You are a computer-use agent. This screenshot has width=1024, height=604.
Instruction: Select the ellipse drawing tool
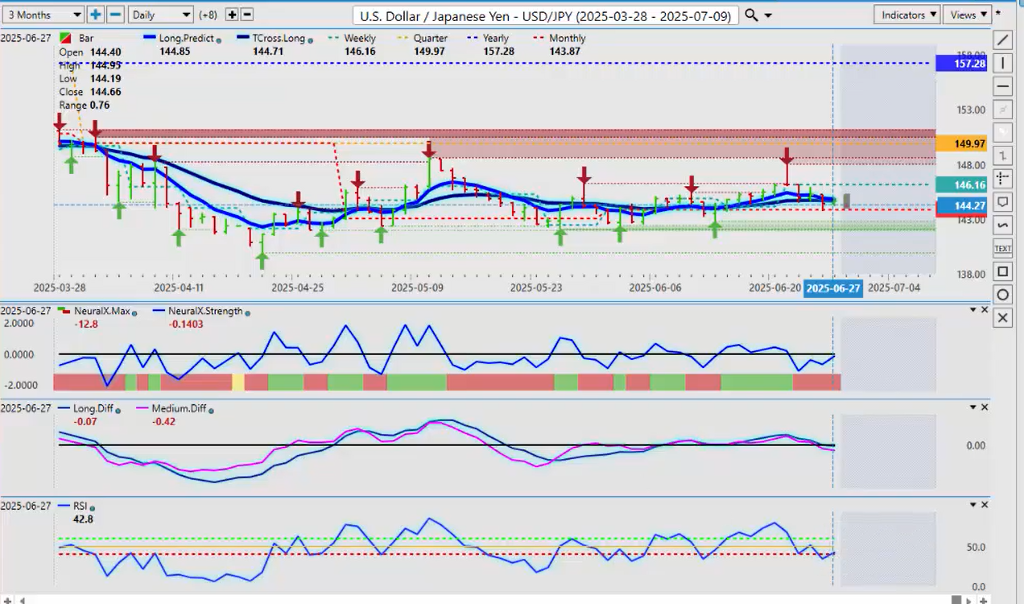pos(1003,294)
